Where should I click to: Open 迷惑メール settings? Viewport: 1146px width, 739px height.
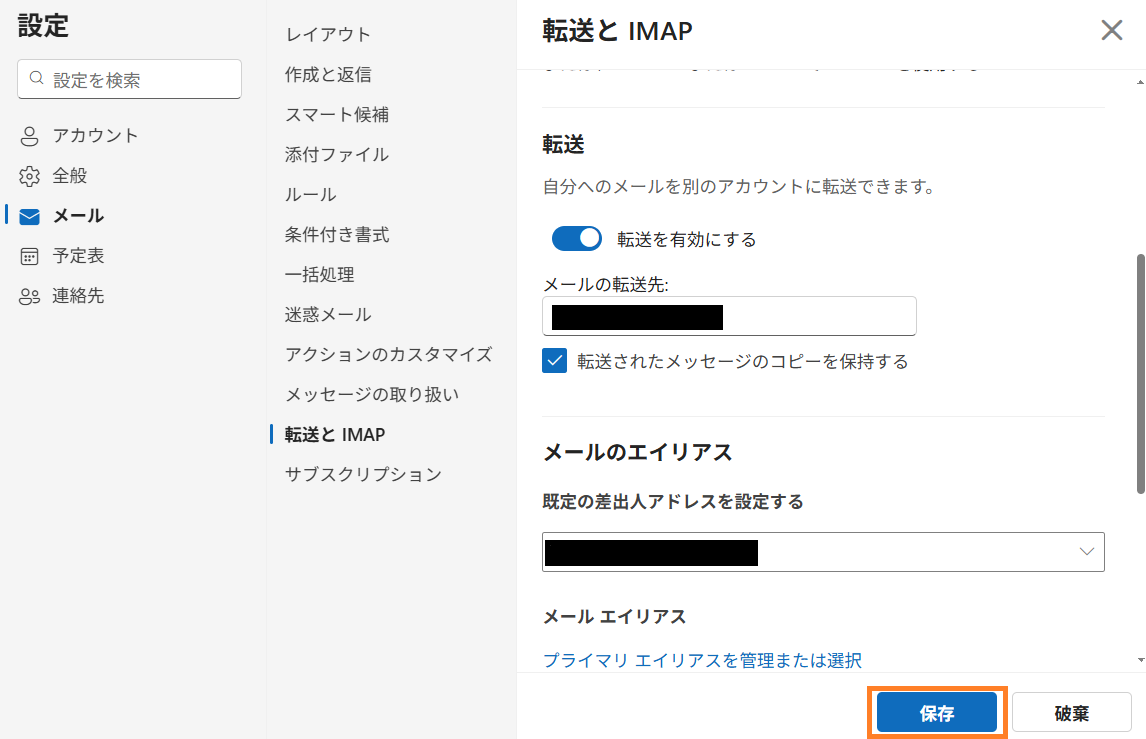pyautogui.click(x=328, y=314)
